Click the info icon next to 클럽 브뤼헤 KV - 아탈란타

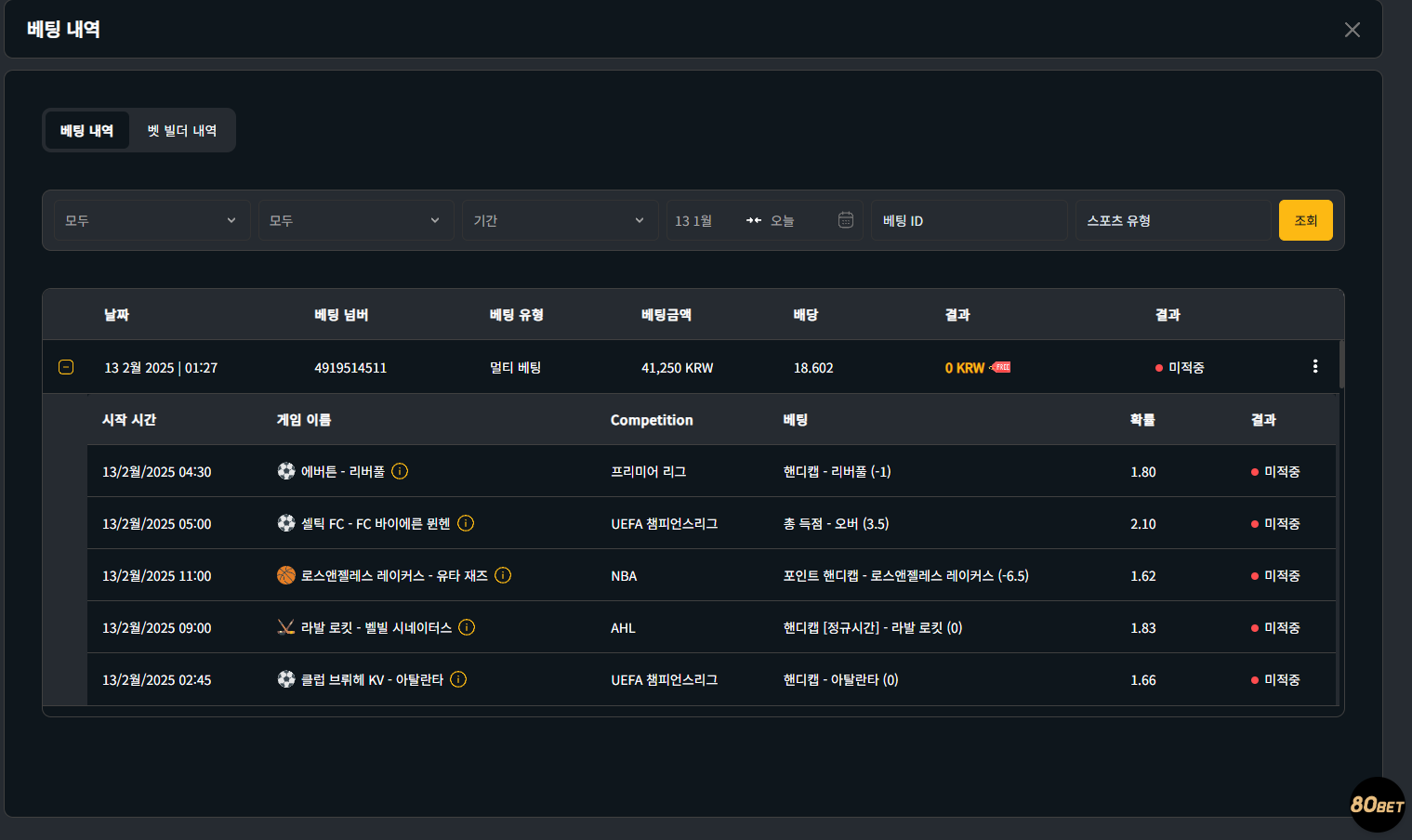tap(458, 679)
